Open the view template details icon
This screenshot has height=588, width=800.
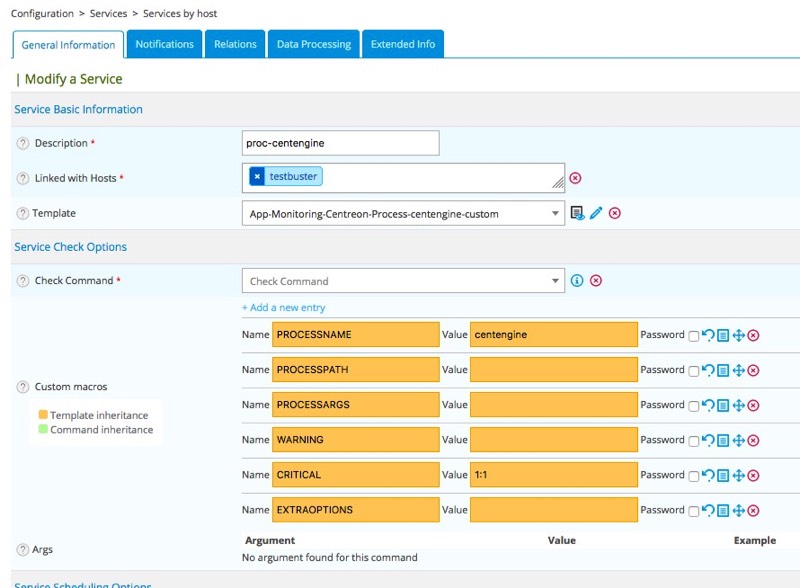[577, 213]
